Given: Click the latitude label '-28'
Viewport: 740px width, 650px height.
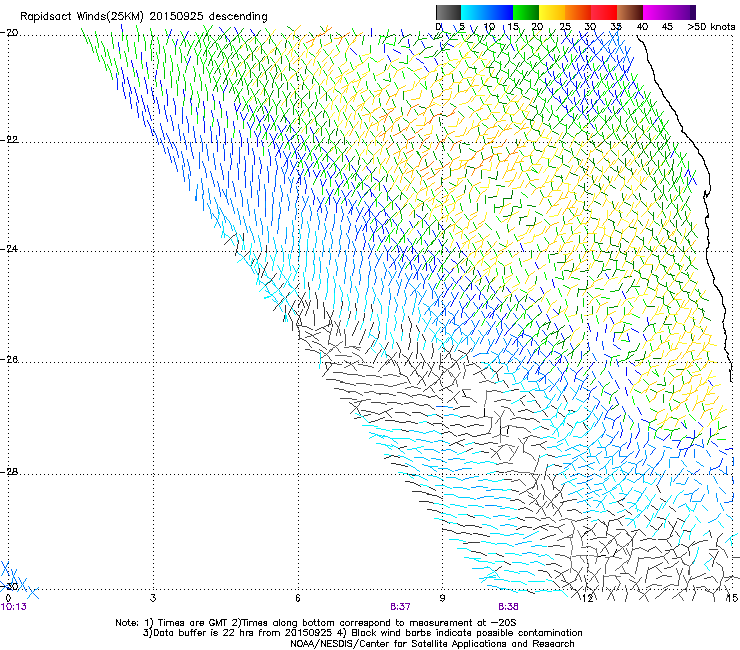Looking at the screenshot, I should click(x=9, y=472).
